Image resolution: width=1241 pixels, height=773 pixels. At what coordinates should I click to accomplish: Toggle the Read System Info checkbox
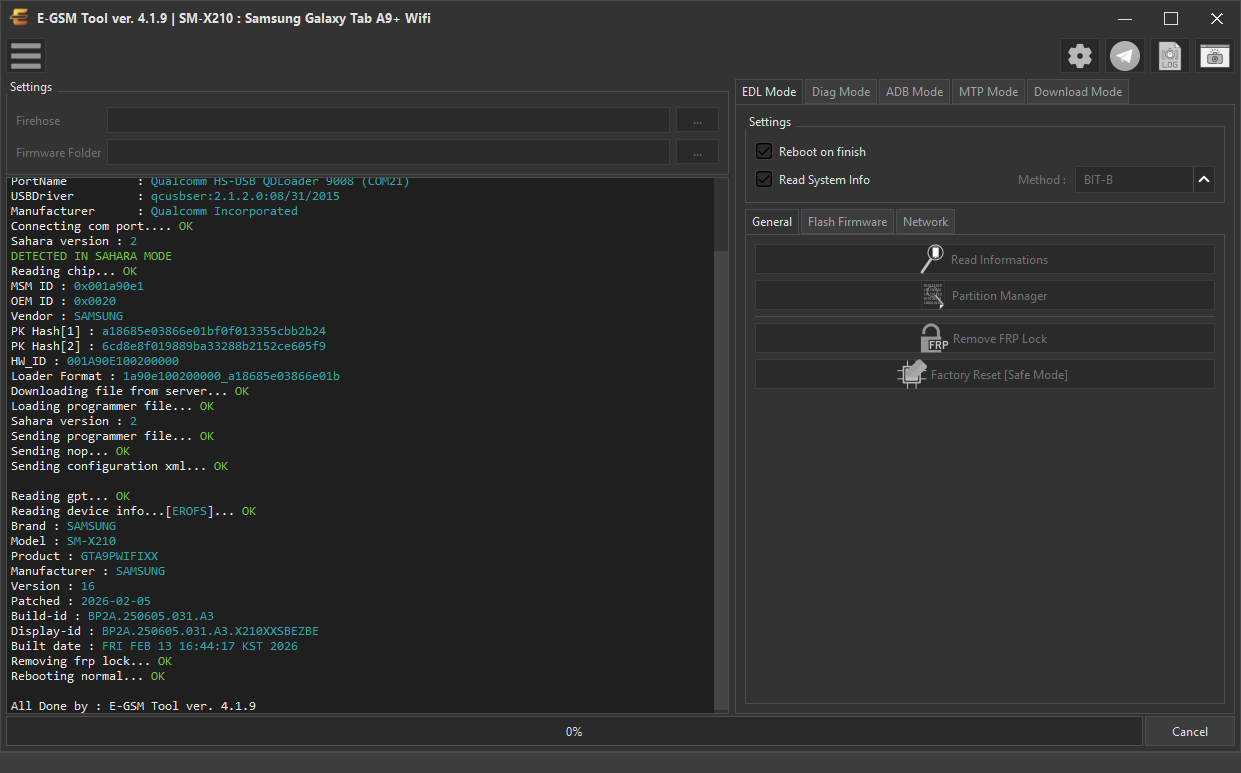[764, 179]
